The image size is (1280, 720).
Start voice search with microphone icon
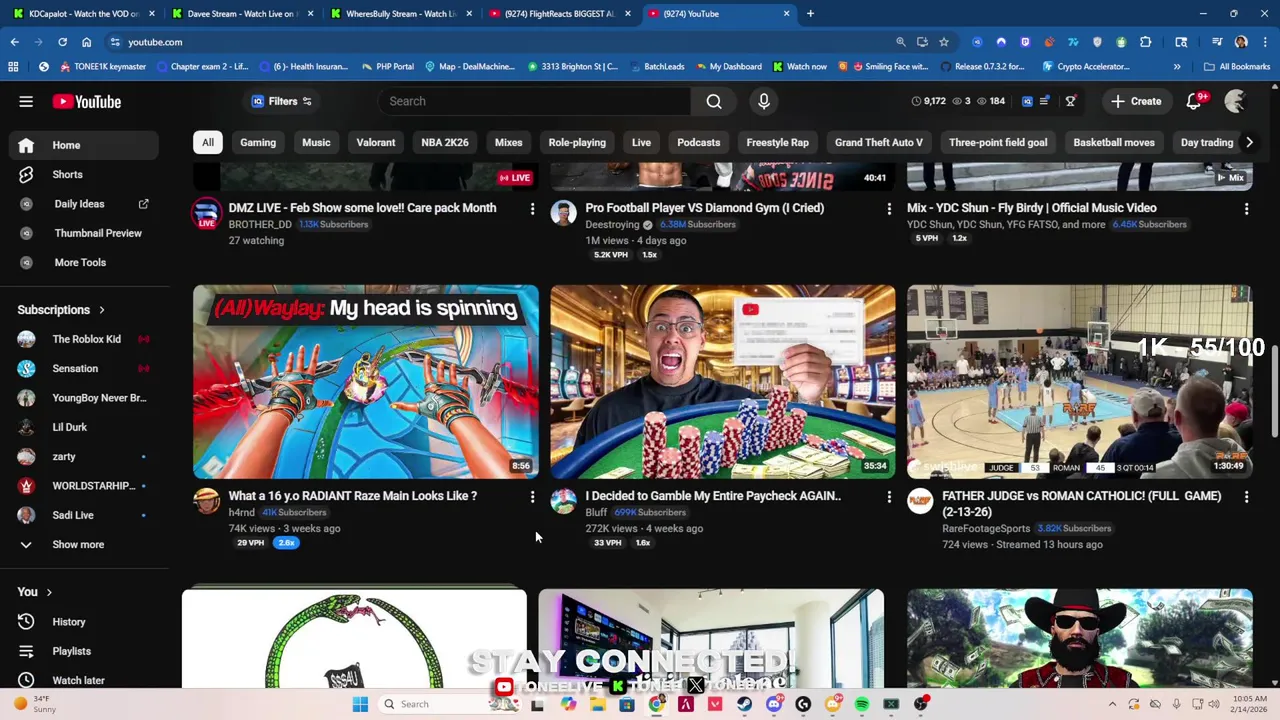pyautogui.click(x=764, y=101)
